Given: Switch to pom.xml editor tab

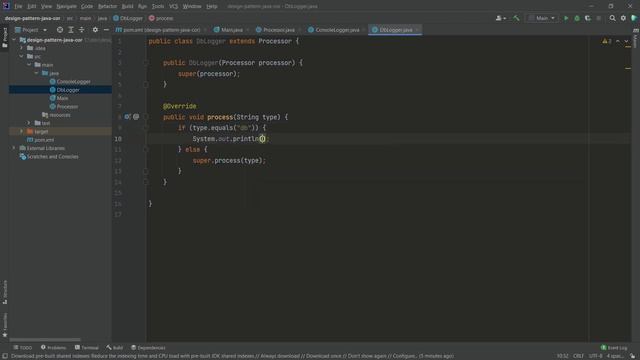Looking at the screenshot, I should coord(162,30).
